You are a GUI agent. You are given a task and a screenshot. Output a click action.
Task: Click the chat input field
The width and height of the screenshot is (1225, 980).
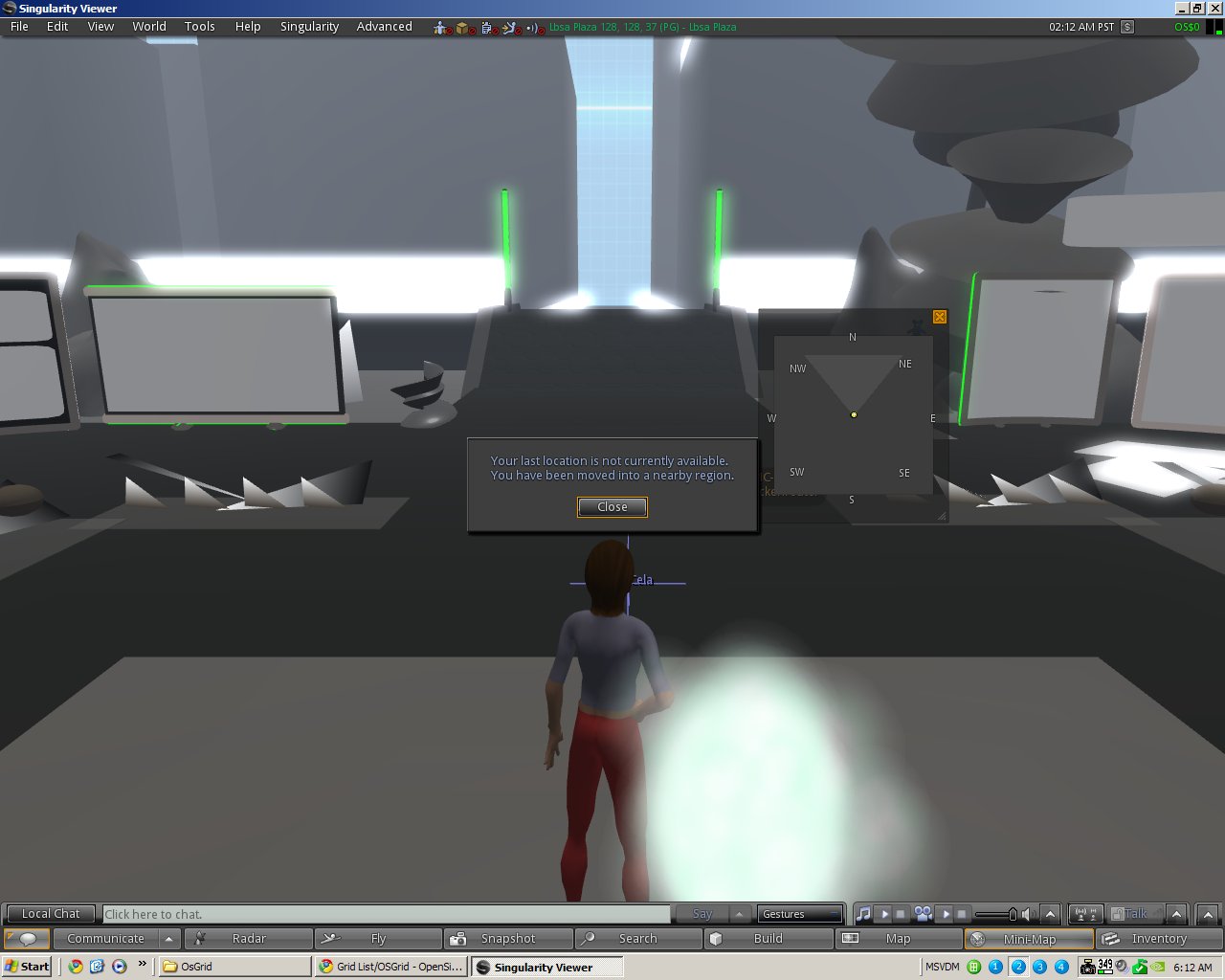click(x=383, y=914)
